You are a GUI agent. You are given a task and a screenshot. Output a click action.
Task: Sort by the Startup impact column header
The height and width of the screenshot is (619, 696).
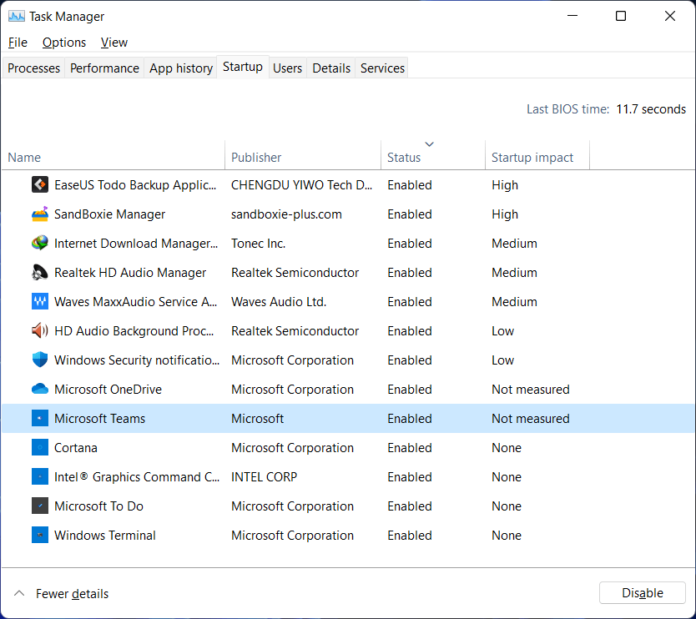(537, 157)
